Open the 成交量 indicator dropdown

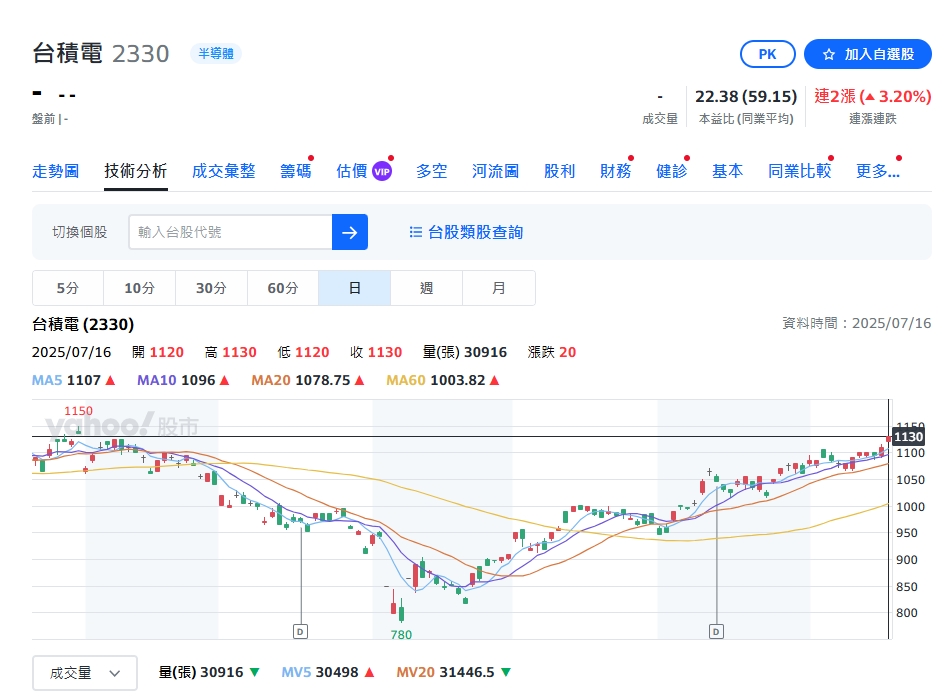point(85,673)
